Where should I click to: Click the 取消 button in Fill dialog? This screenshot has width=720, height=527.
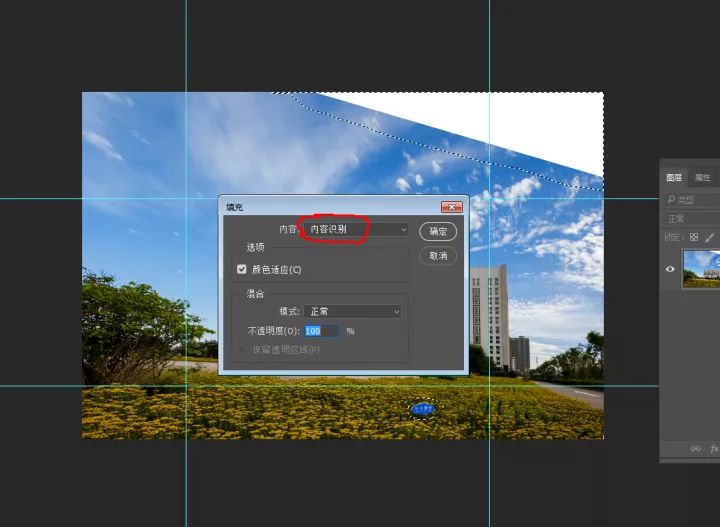[438, 256]
